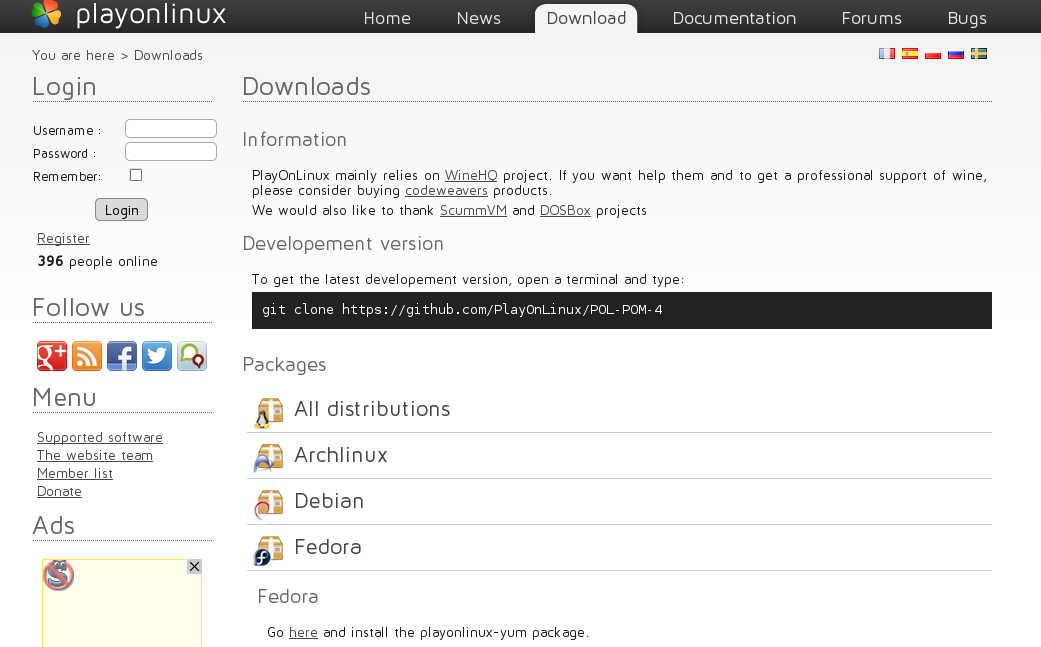Click the 'You are here > Downloads' breadcrumb

tap(118, 56)
